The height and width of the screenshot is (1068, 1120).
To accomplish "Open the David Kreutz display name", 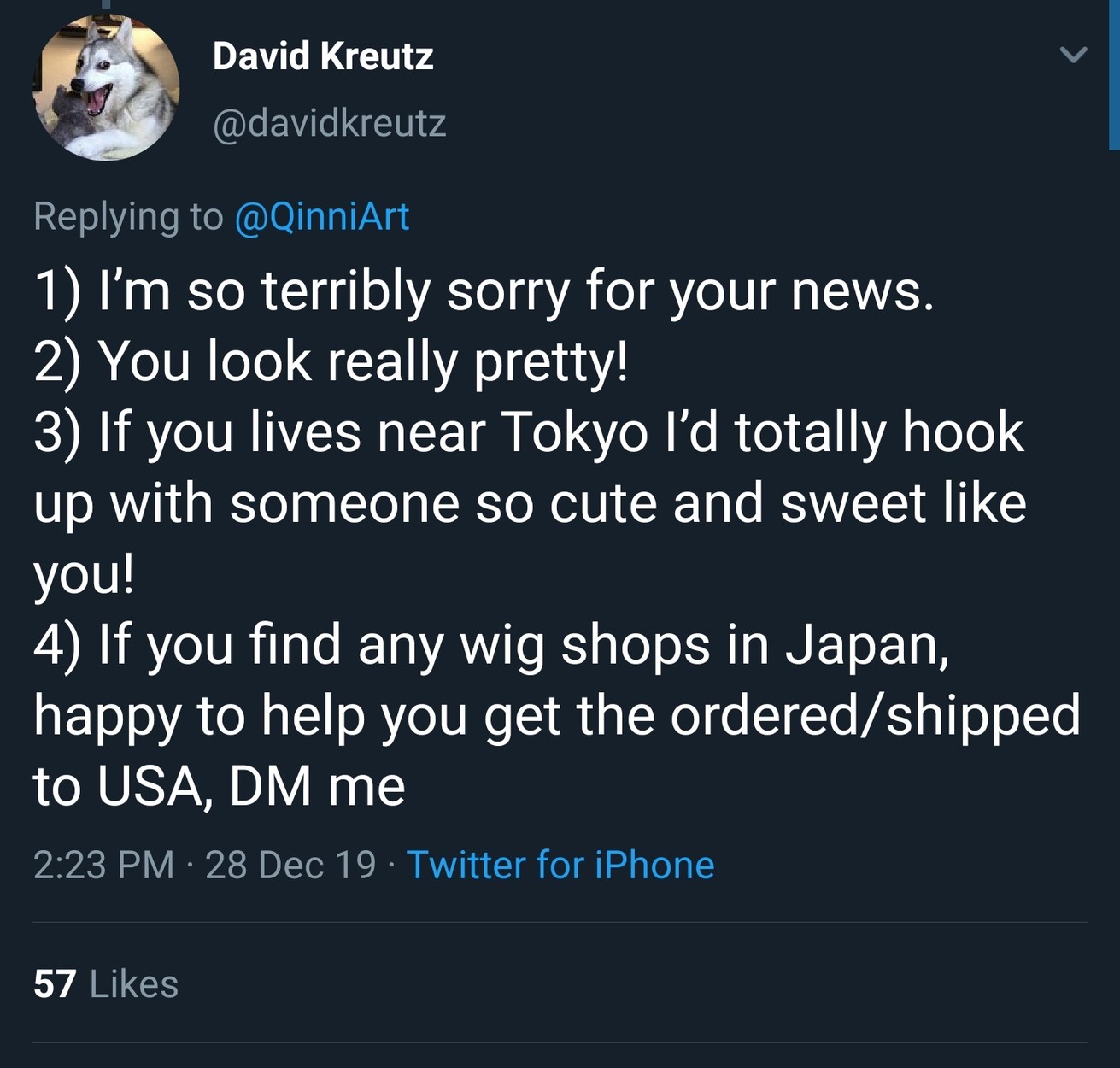I will pos(323,56).
